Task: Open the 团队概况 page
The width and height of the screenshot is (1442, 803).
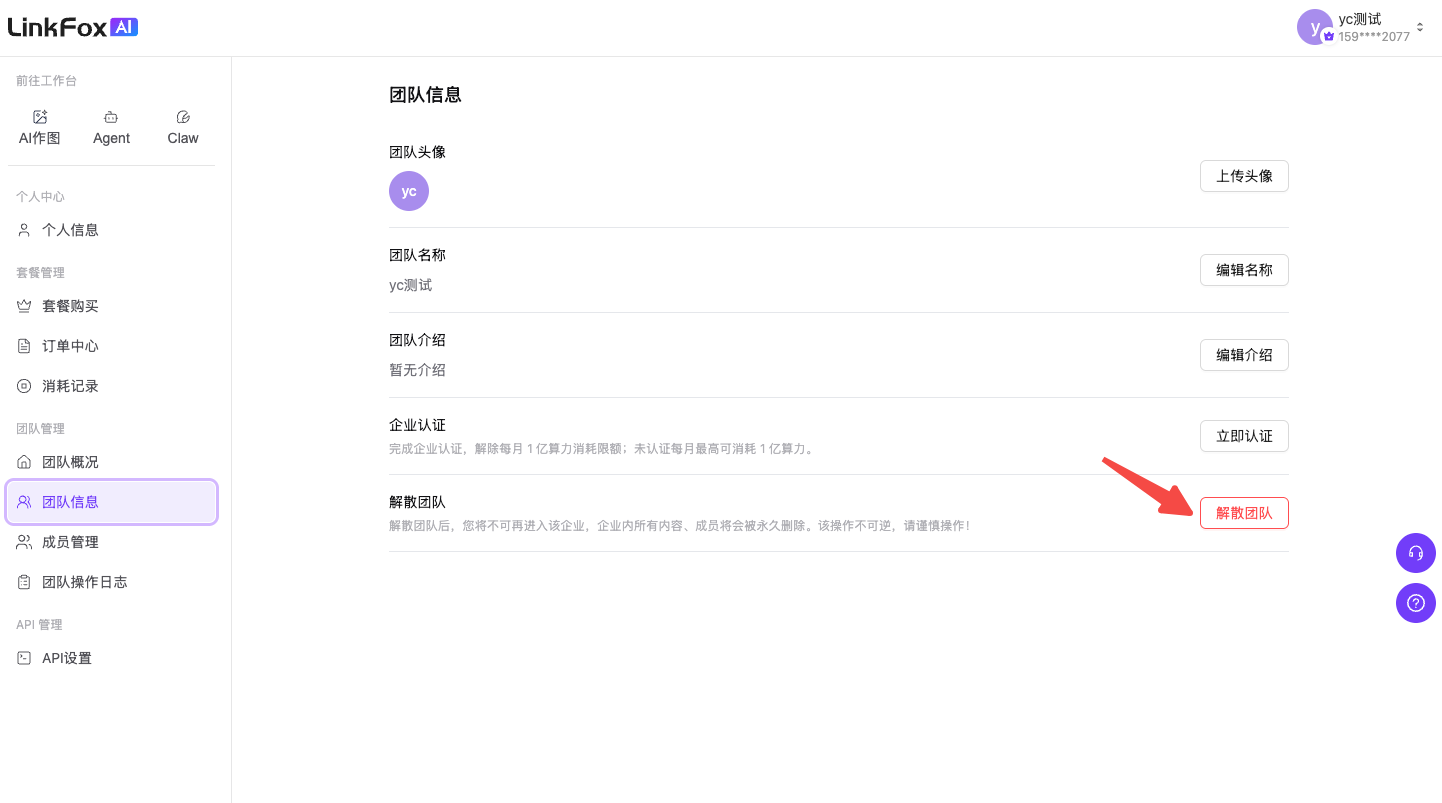Action: tap(111, 462)
